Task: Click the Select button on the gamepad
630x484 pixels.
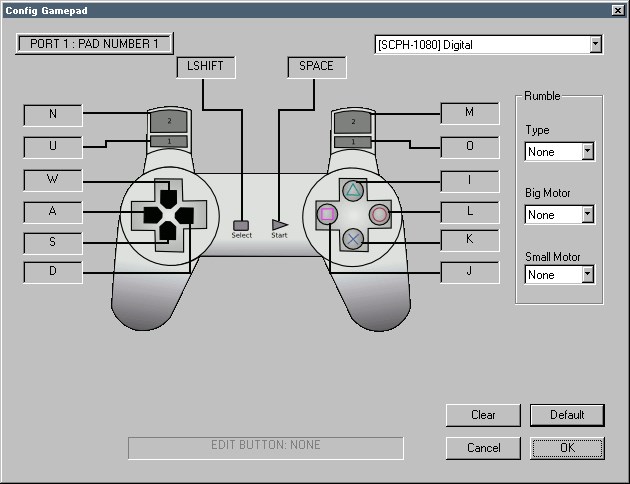Action: 241,225
